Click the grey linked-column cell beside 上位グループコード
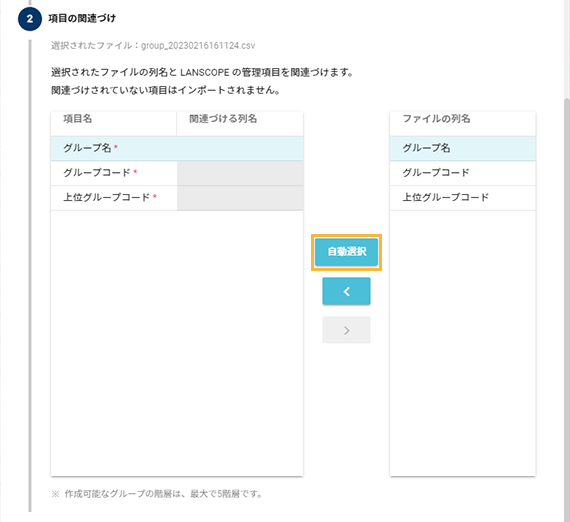Screen dimensions: 570x522 click(x=240, y=198)
